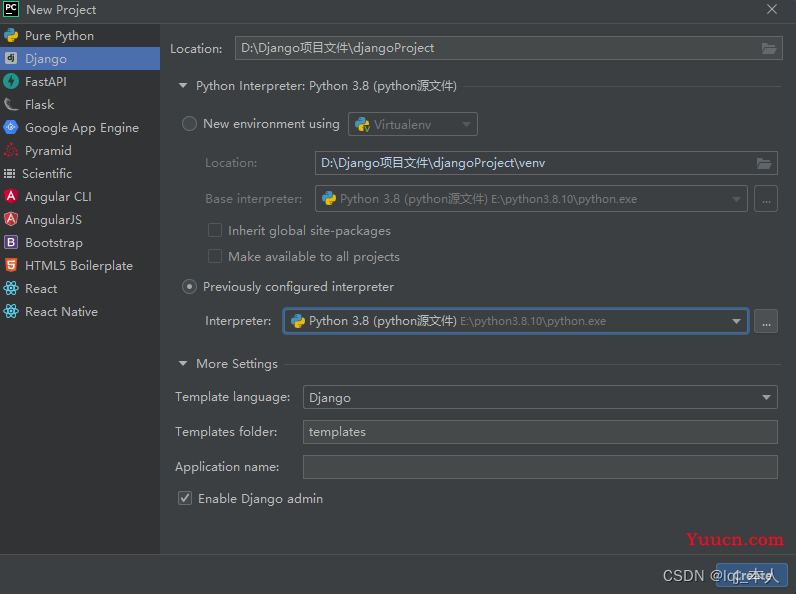The image size is (796, 594).
Task: Select the Pure Python project type icon
Action: pyautogui.click(x=11, y=36)
